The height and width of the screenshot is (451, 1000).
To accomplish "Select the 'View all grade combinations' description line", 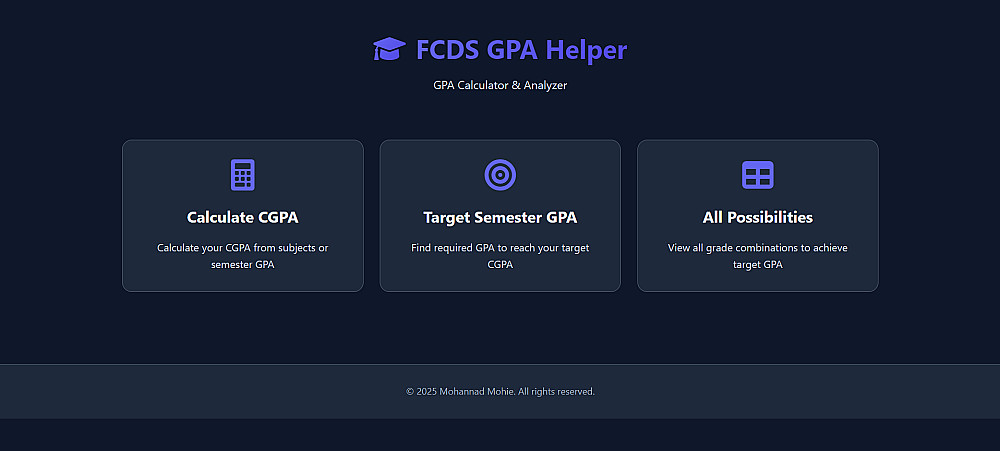I will coord(758,248).
